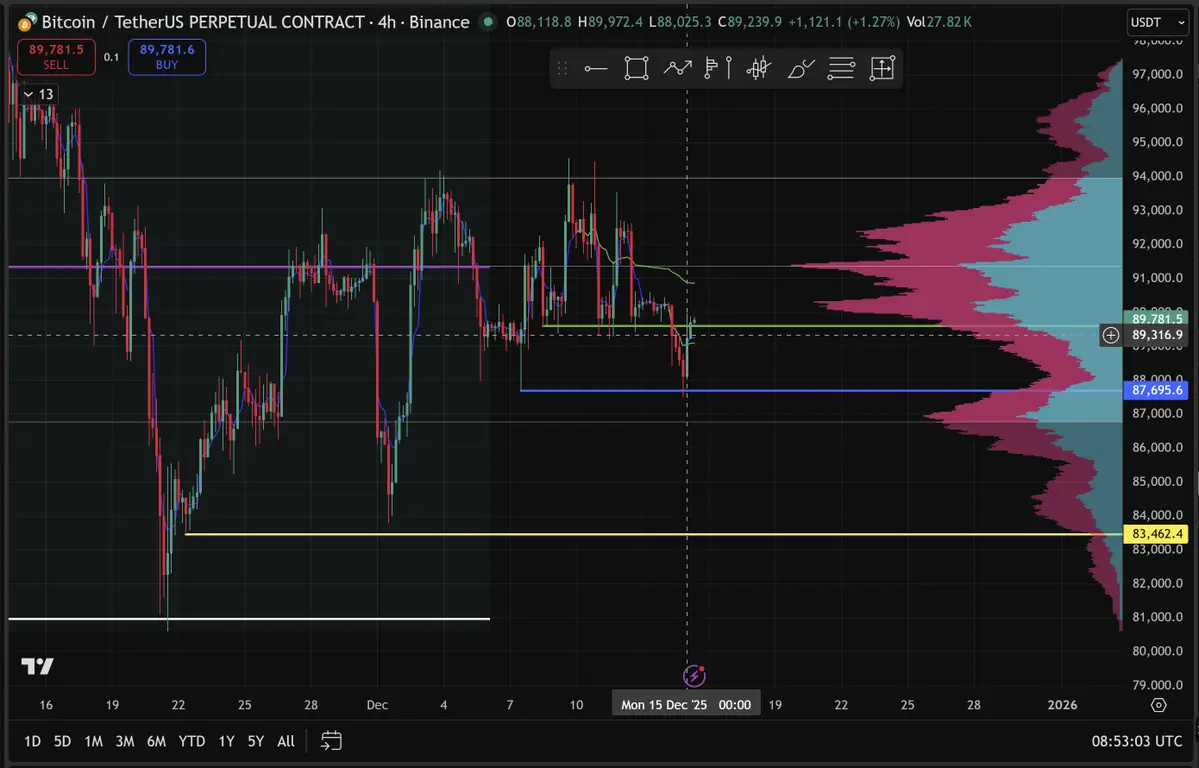Set time range to 6M
1199x768 pixels.
(156, 740)
